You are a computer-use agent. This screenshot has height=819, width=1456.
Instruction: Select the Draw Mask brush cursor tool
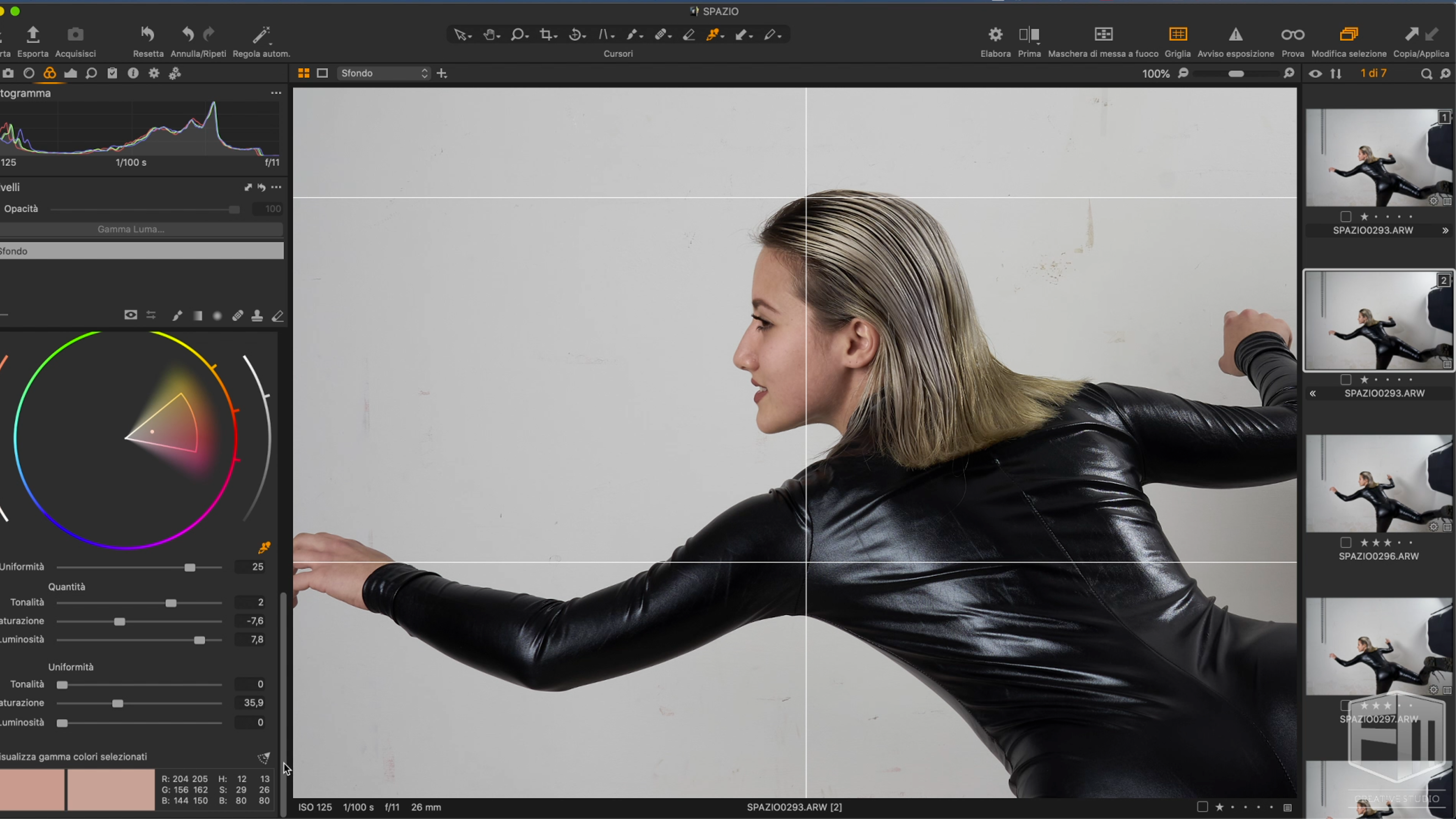[x=631, y=35]
